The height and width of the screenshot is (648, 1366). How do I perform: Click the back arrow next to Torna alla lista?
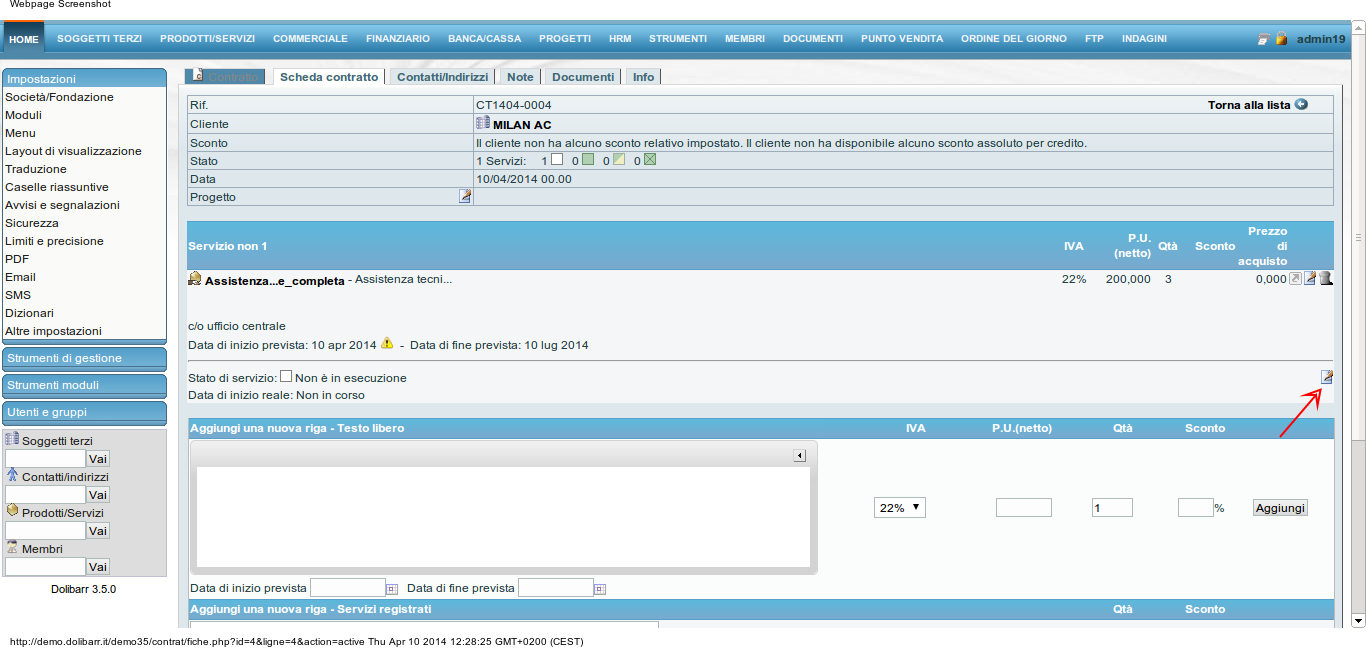pos(1301,104)
